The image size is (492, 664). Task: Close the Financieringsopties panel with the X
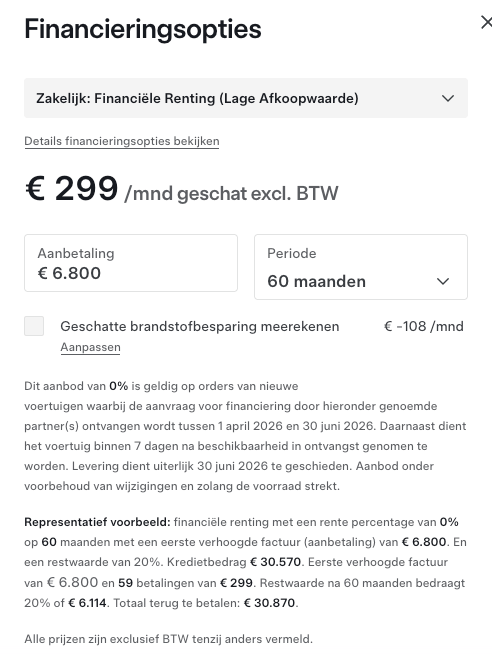pos(486,22)
